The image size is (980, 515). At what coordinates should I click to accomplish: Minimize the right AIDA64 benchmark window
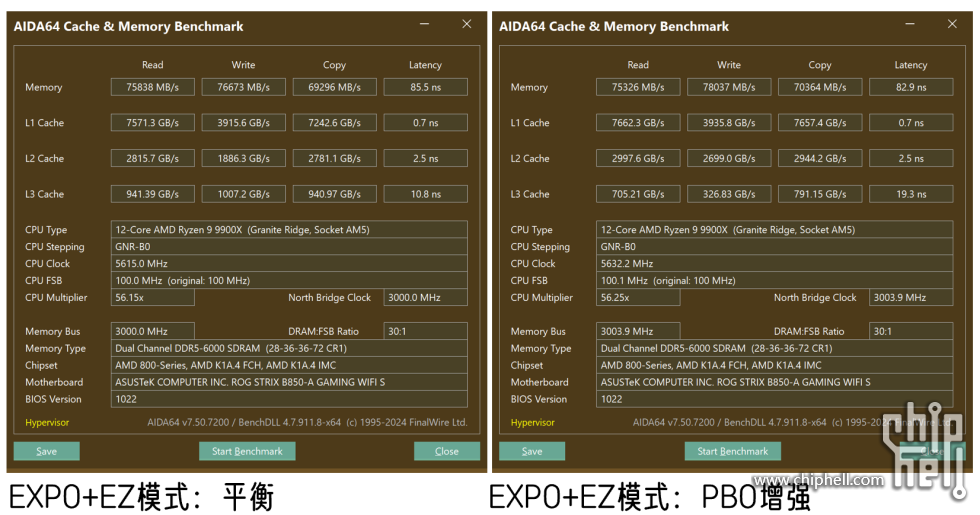point(910,24)
